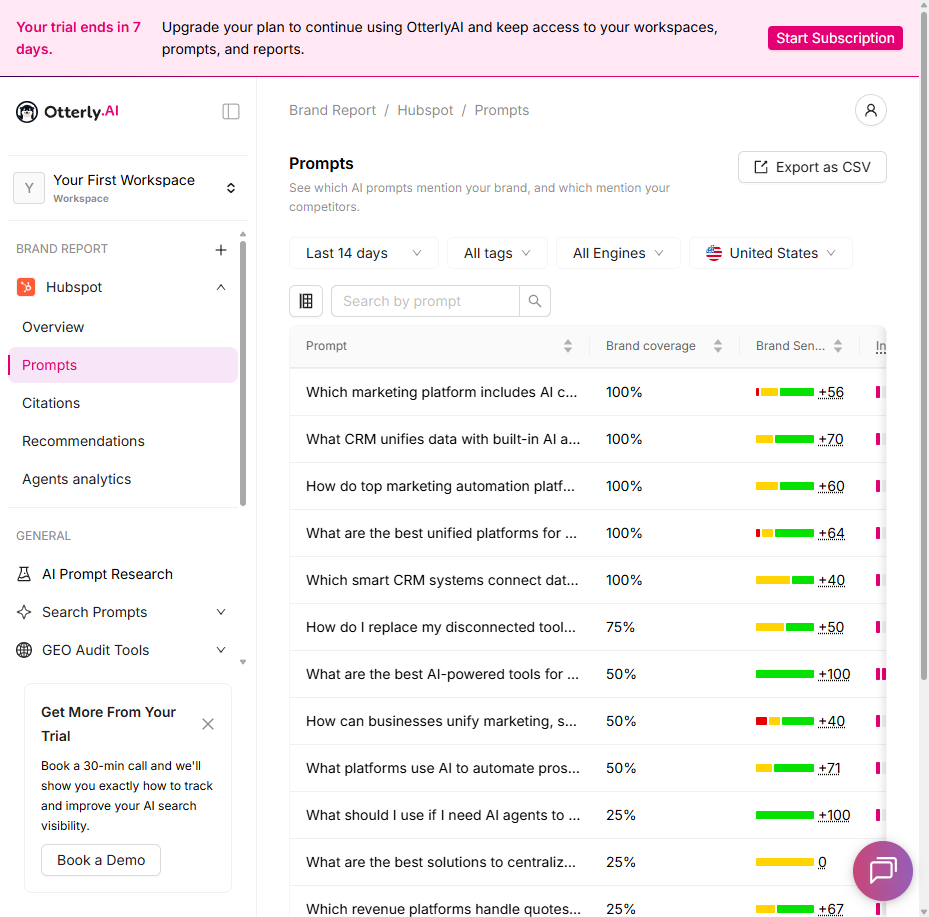This screenshot has width=929, height=917.
Task: Click sentiment bar for +56 score row
Action: pos(784,392)
